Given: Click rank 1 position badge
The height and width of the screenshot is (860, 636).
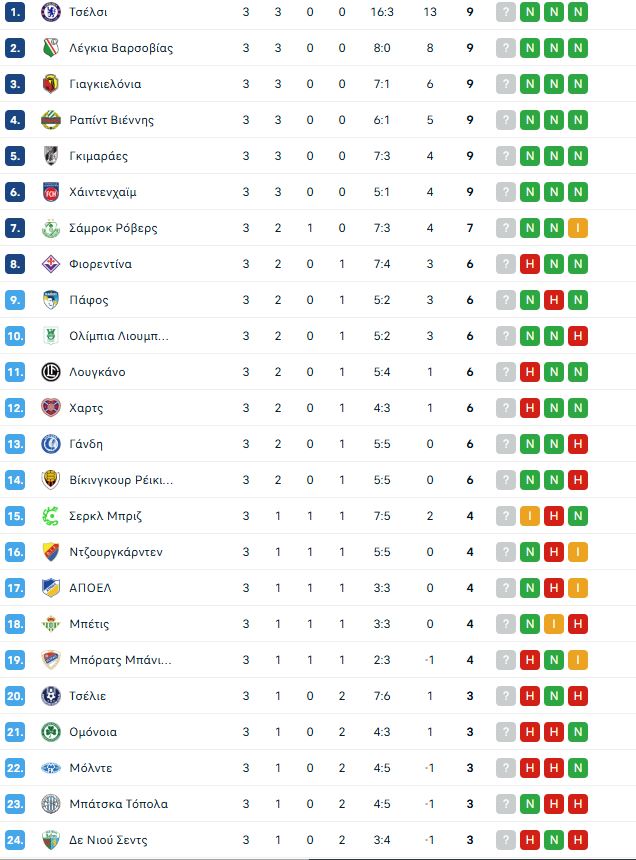Looking at the screenshot, I should 15,12.
